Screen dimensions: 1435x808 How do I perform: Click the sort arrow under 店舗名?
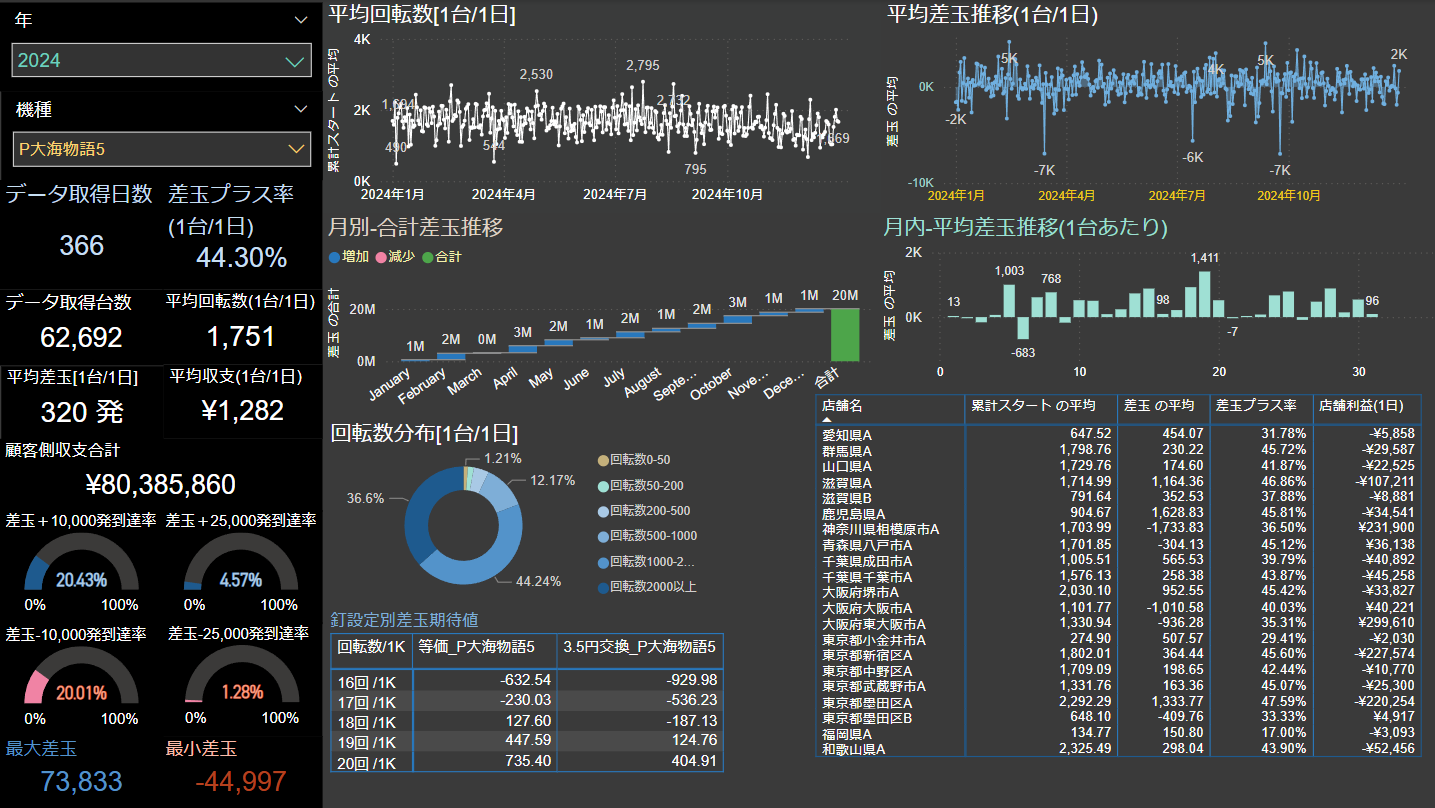[827, 420]
